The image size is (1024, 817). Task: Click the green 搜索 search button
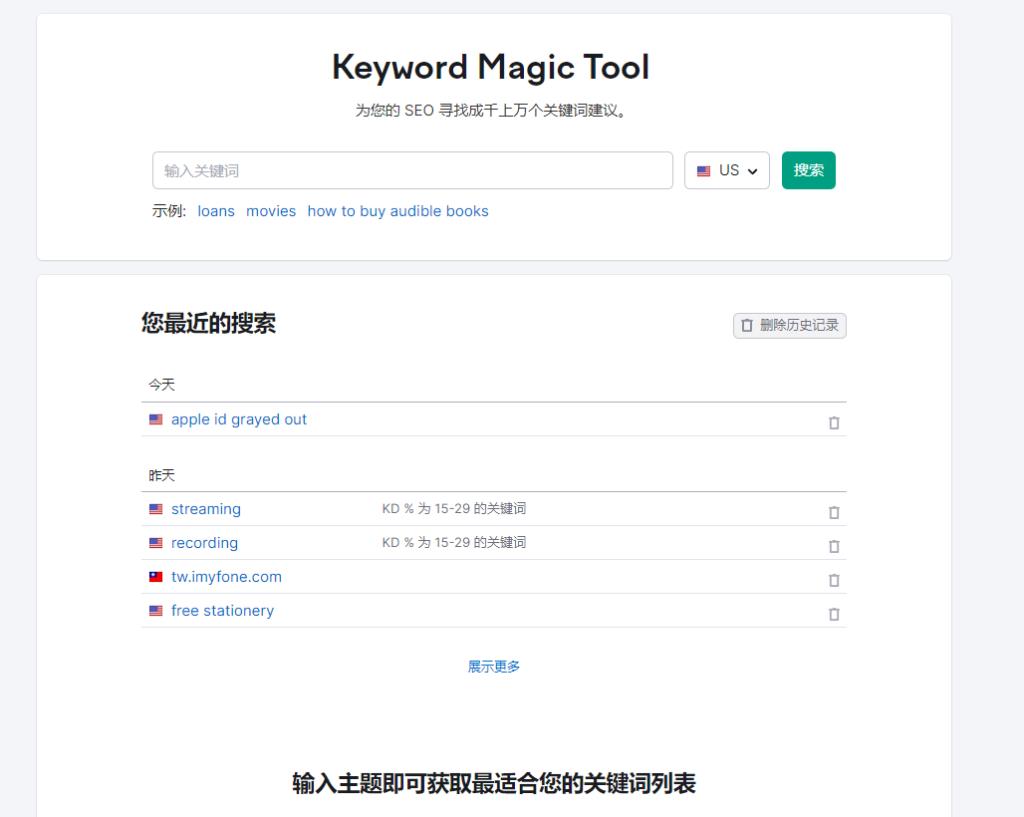coord(808,170)
